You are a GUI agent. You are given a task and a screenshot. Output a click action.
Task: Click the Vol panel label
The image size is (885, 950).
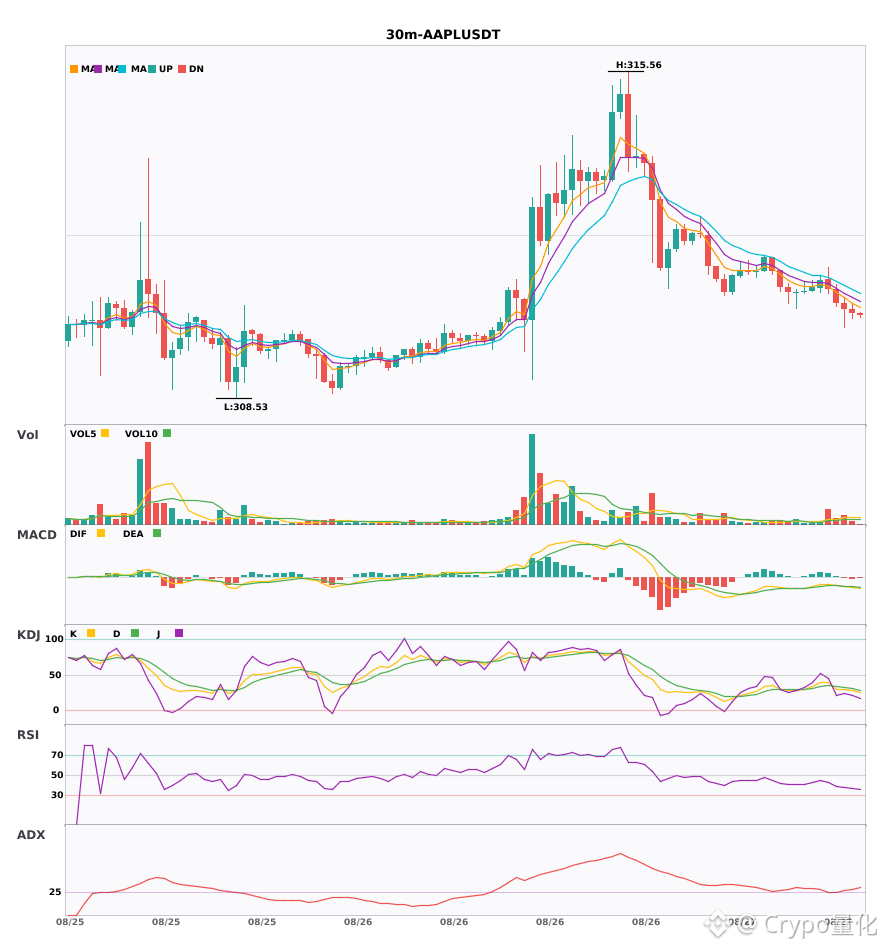(x=27, y=435)
